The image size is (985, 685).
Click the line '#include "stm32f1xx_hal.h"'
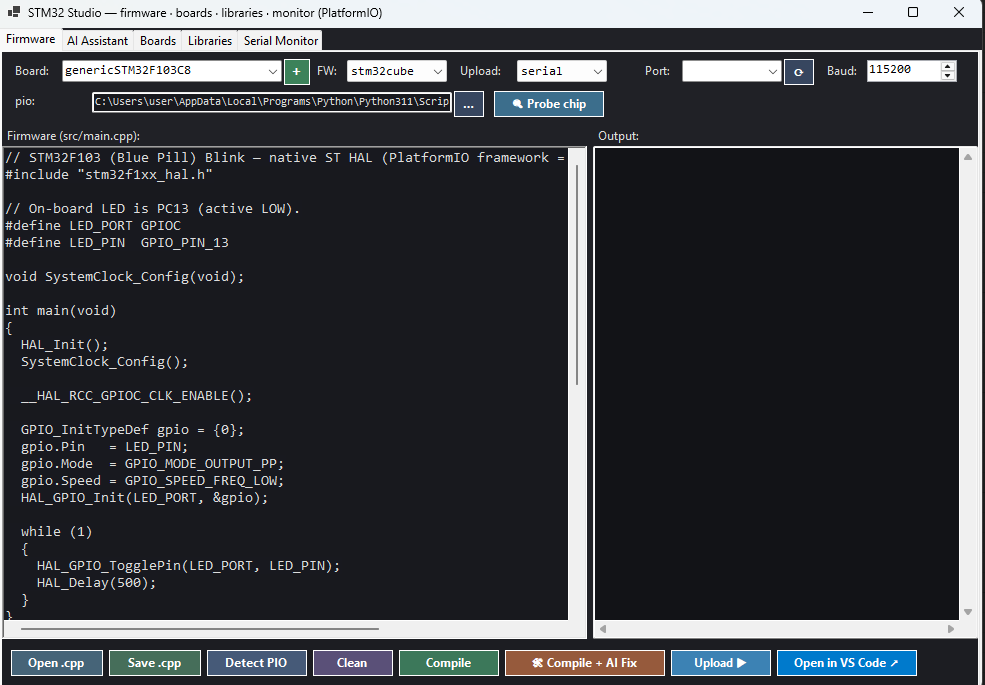pos(109,175)
